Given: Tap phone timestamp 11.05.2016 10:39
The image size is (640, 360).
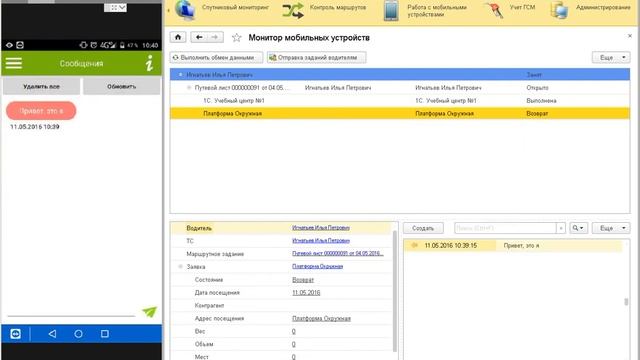Looking at the screenshot, I should point(35,127).
